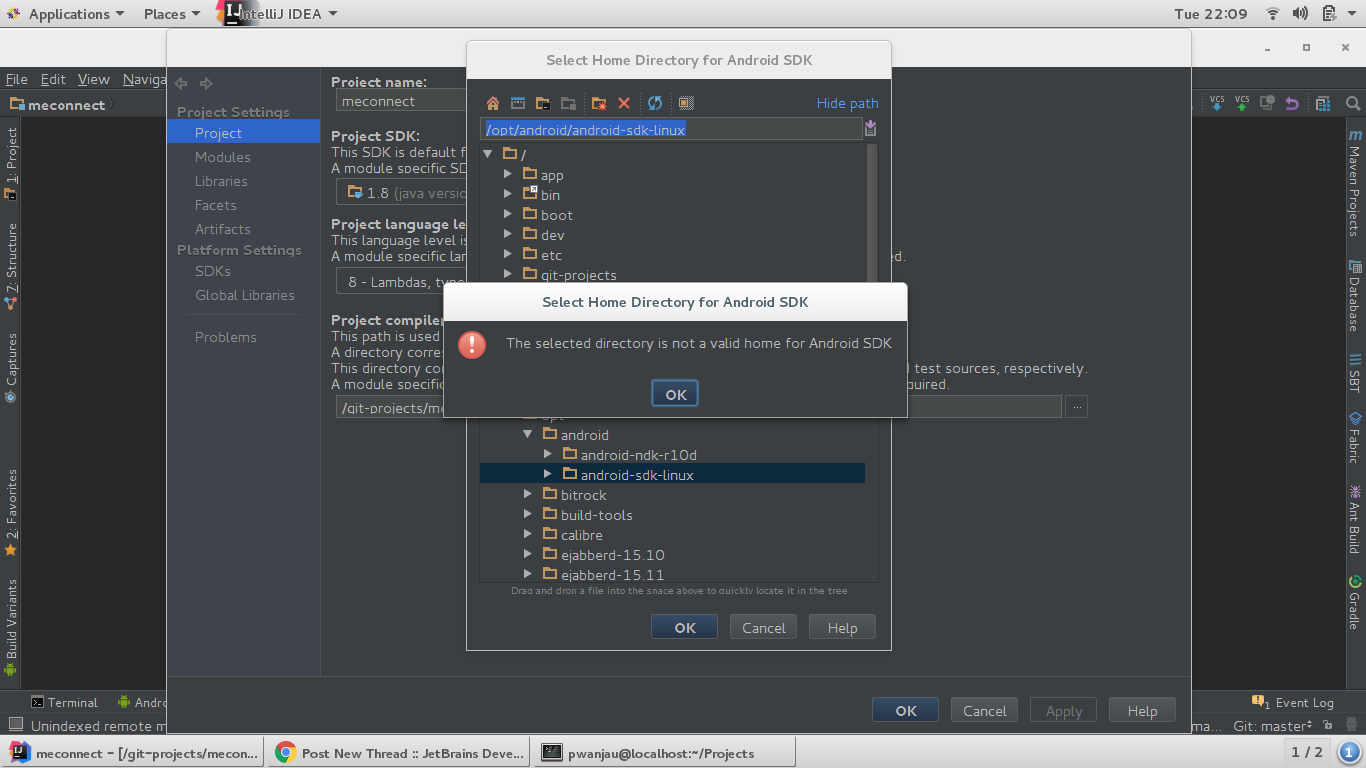
Task: Refresh the file tree
Action: point(652,103)
